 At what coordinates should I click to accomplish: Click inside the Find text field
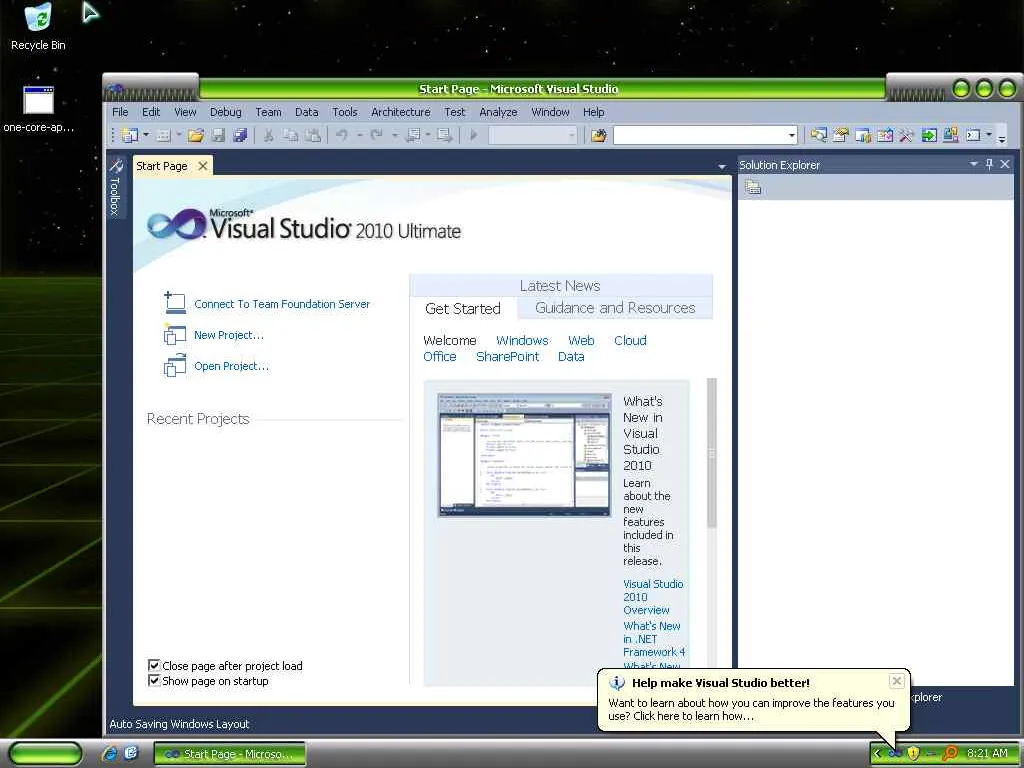pos(699,135)
